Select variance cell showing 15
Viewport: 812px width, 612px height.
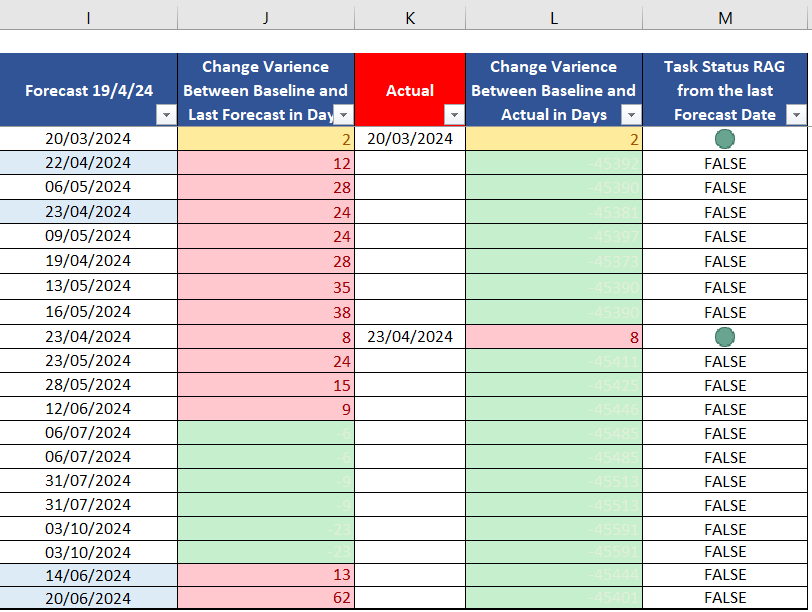(266, 385)
